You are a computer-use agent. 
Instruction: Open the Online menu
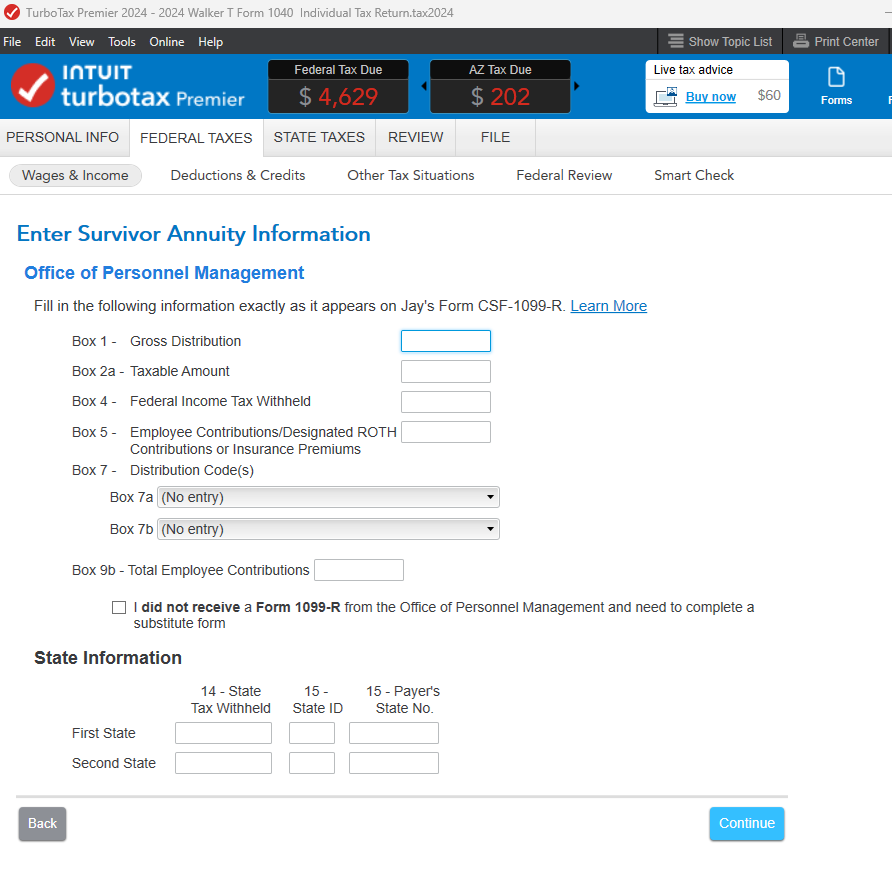tap(167, 42)
